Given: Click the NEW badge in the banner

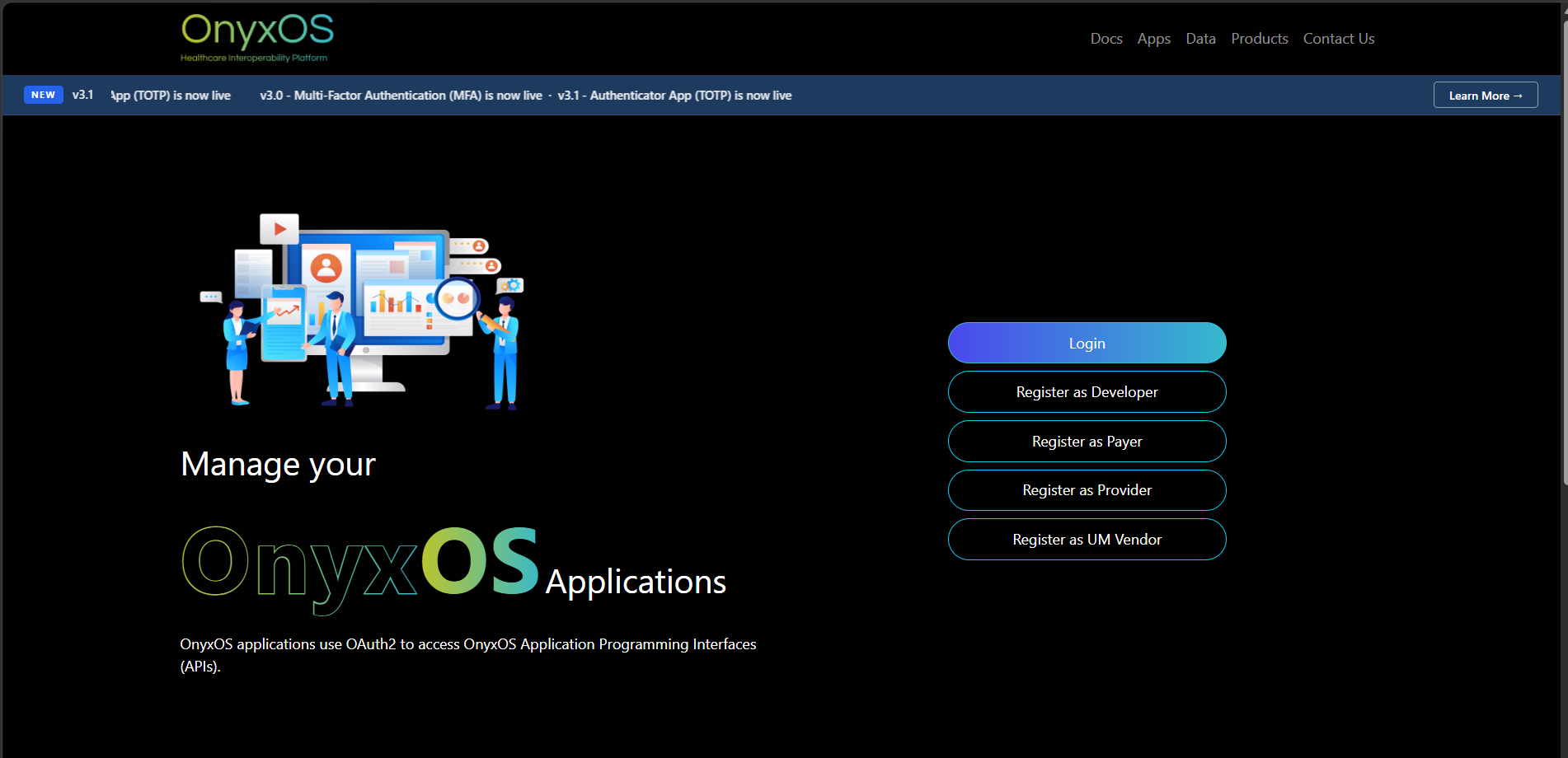Looking at the screenshot, I should click(x=44, y=95).
